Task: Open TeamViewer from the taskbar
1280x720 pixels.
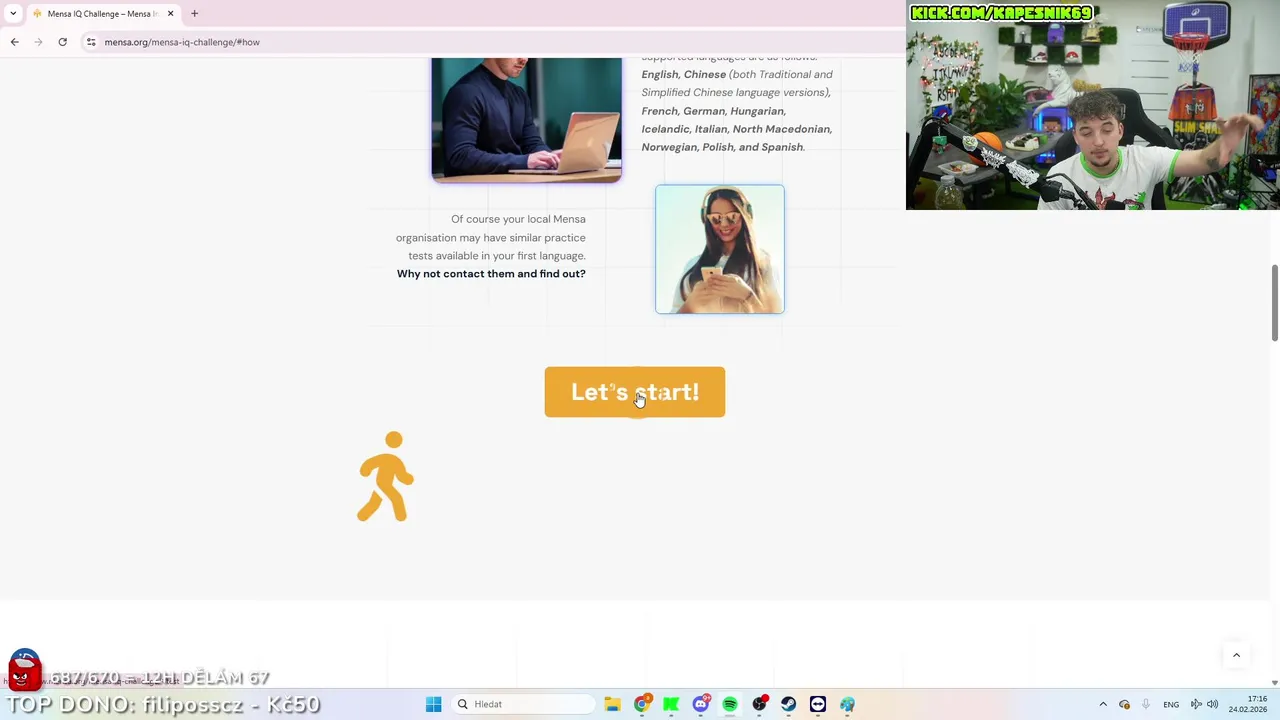Action: [818, 704]
